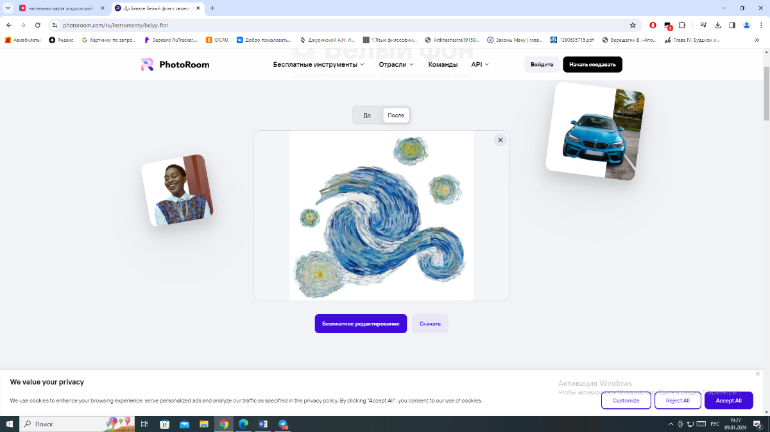770x432 pixels.
Task: Switch to the first browser tab
Action: [x=60, y=8]
